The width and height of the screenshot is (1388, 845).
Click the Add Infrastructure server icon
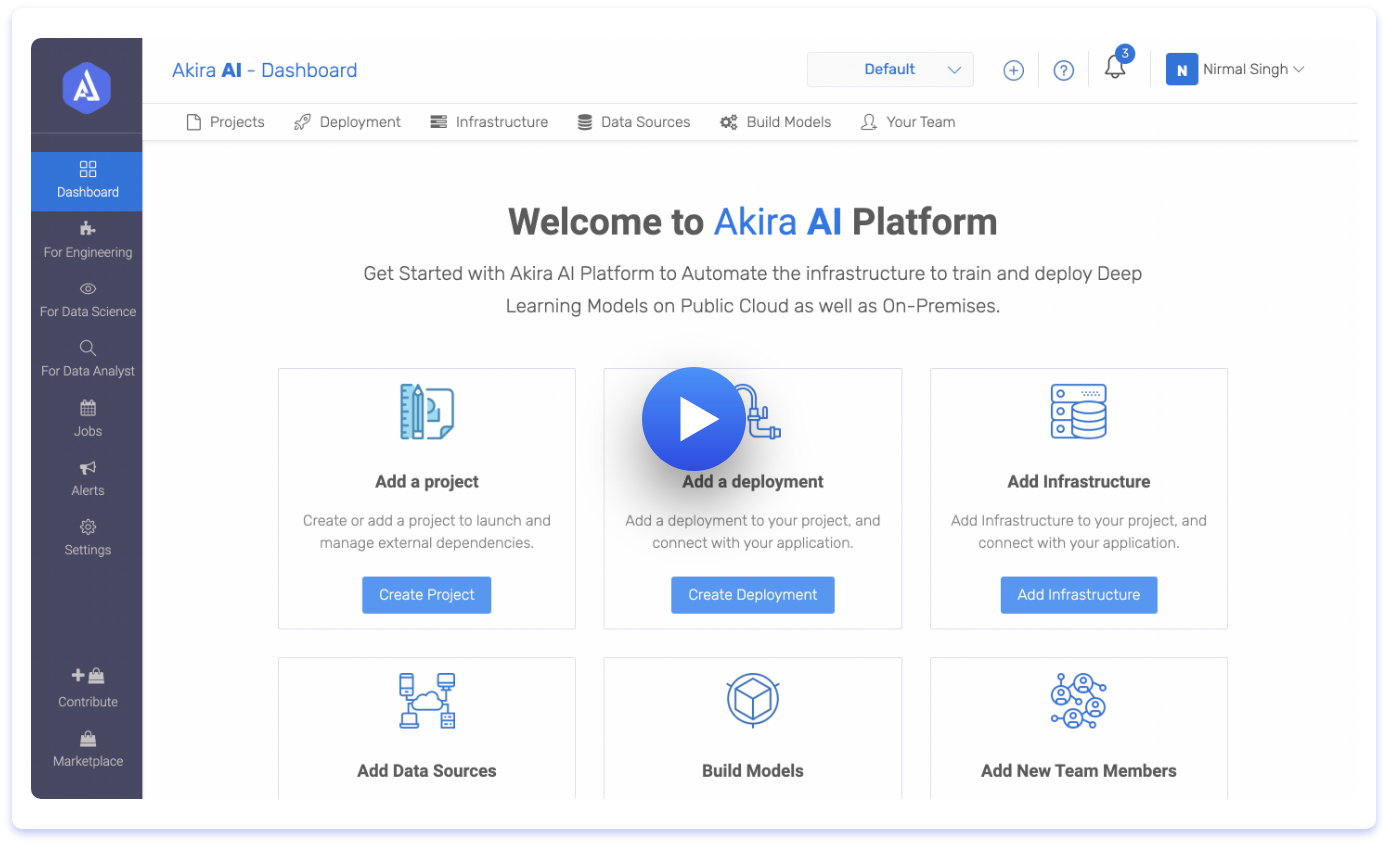coord(1078,411)
